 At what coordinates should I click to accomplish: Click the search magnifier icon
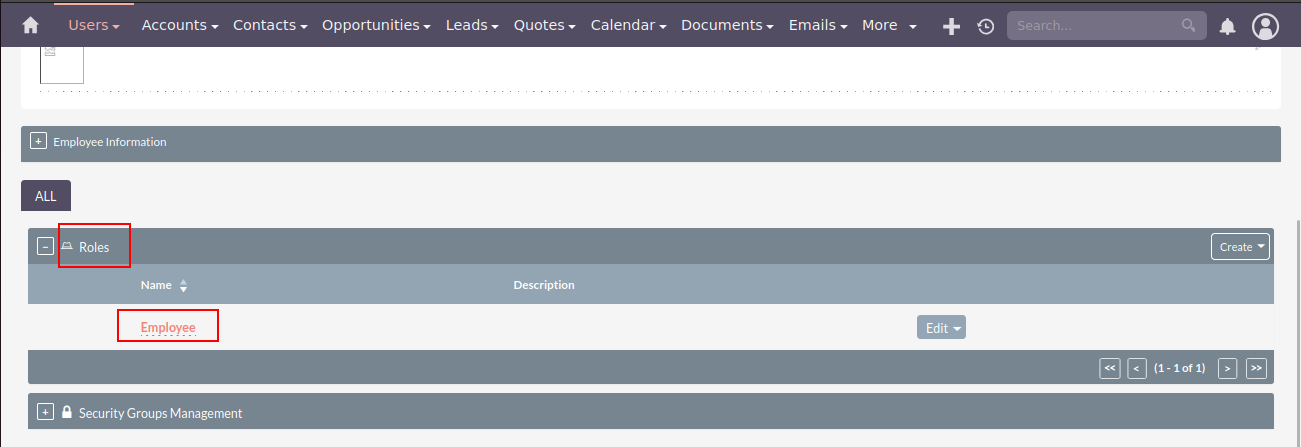(x=1188, y=25)
